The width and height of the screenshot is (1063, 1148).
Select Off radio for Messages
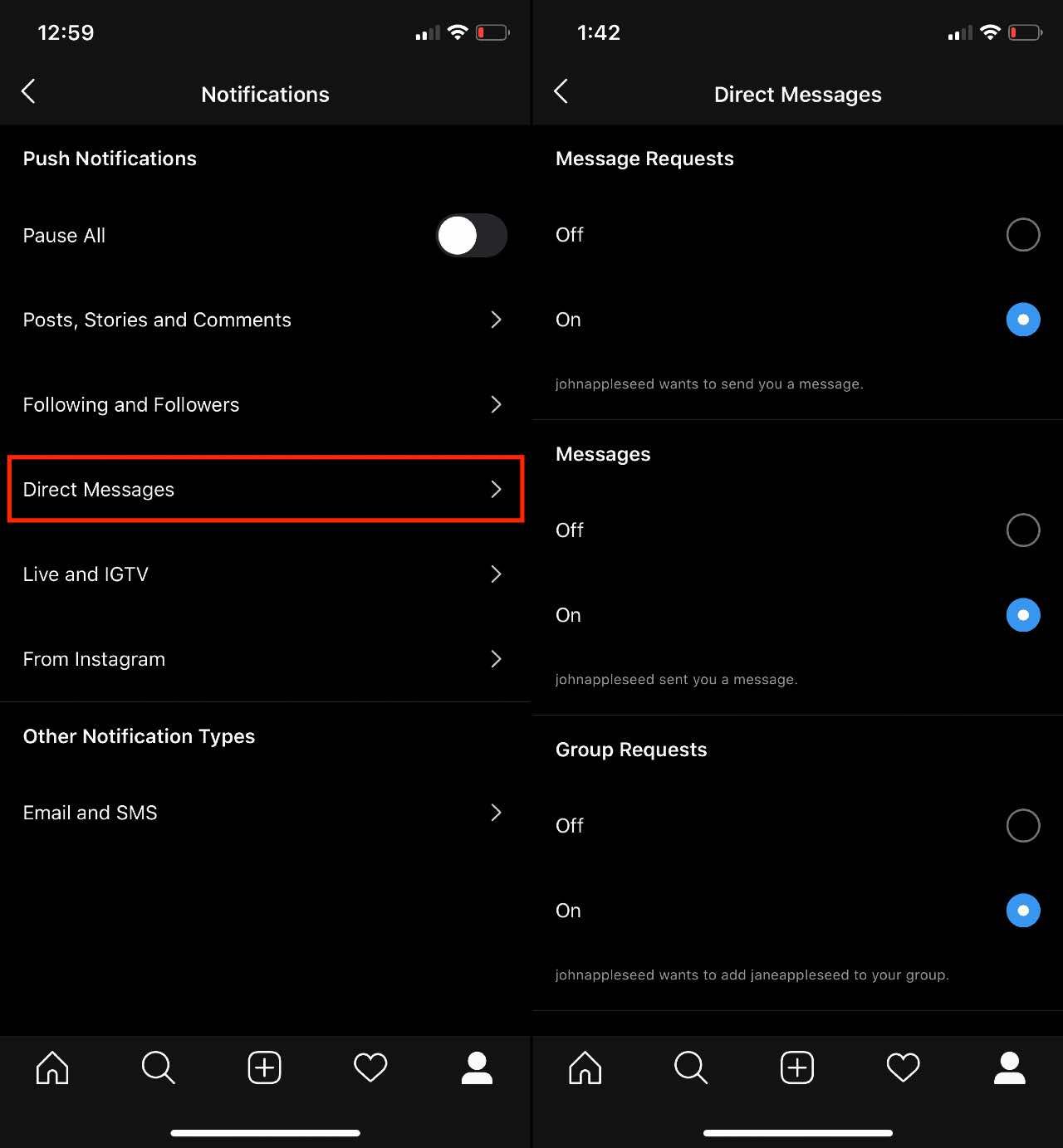(x=1023, y=530)
